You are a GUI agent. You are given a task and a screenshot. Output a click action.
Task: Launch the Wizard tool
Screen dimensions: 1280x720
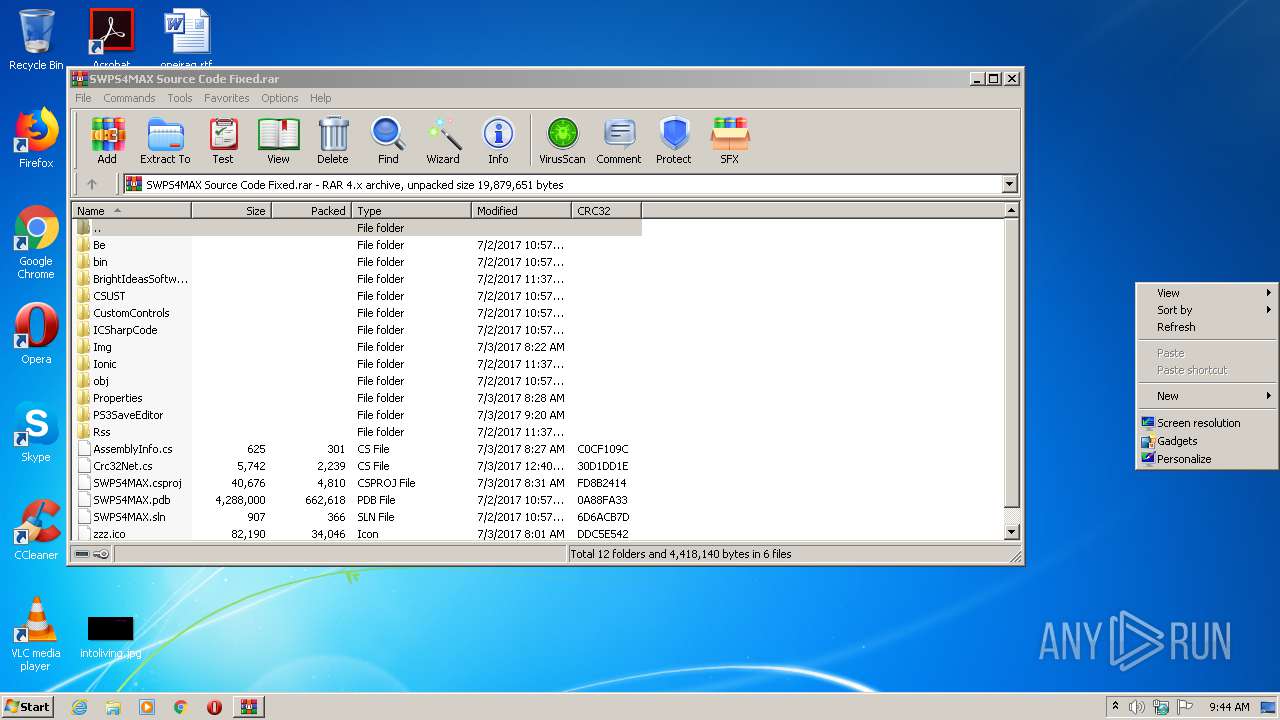pyautogui.click(x=443, y=140)
